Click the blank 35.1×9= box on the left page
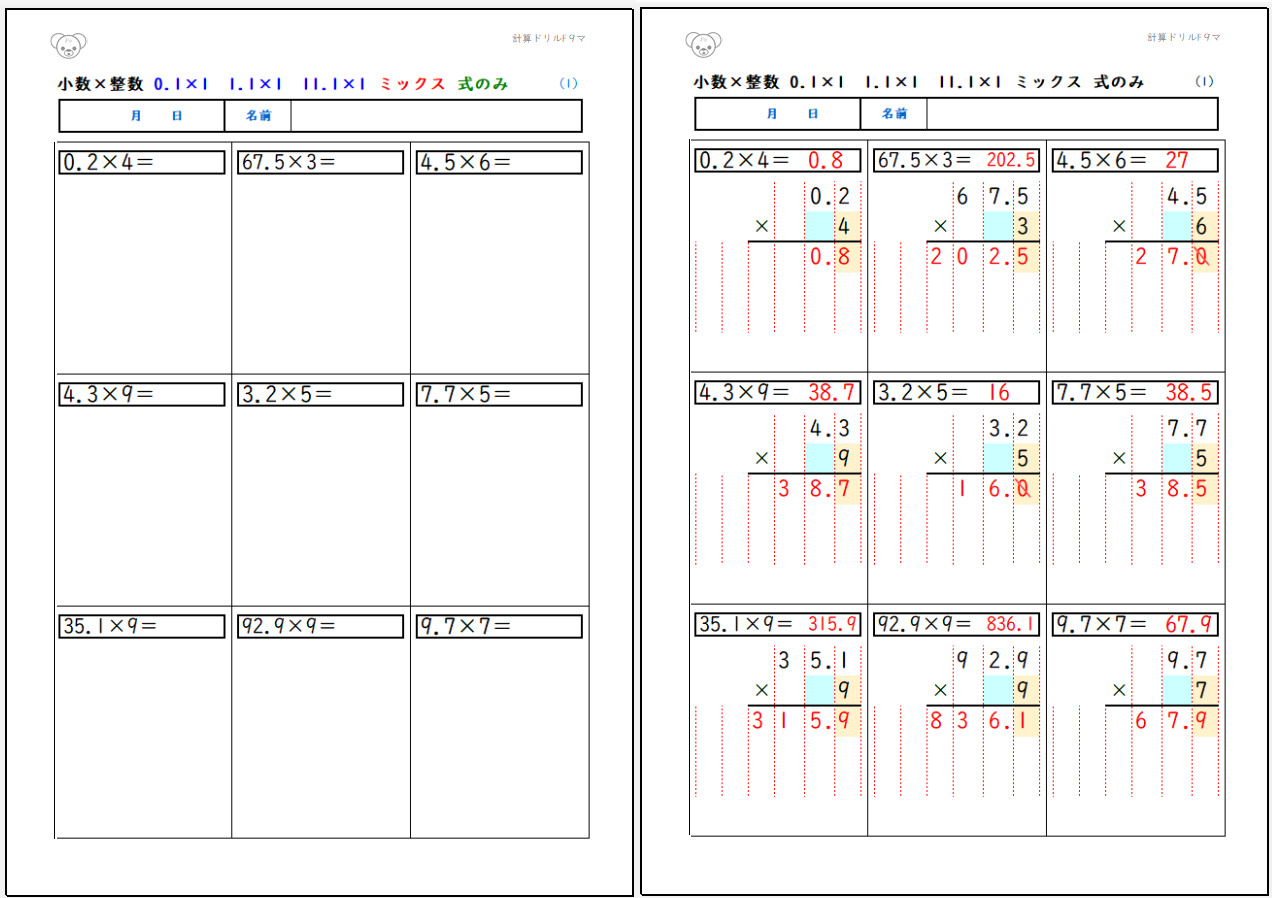The width and height of the screenshot is (1272, 898). point(142,626)
